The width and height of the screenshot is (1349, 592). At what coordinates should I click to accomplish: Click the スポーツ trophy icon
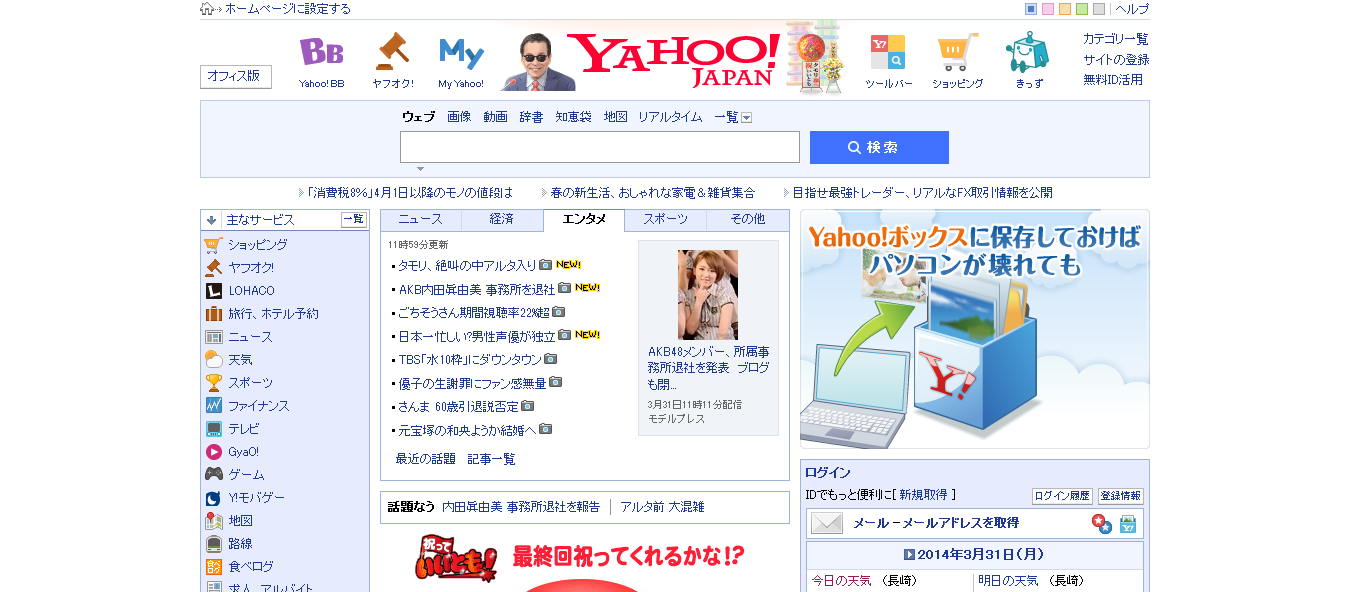(213, 383)
